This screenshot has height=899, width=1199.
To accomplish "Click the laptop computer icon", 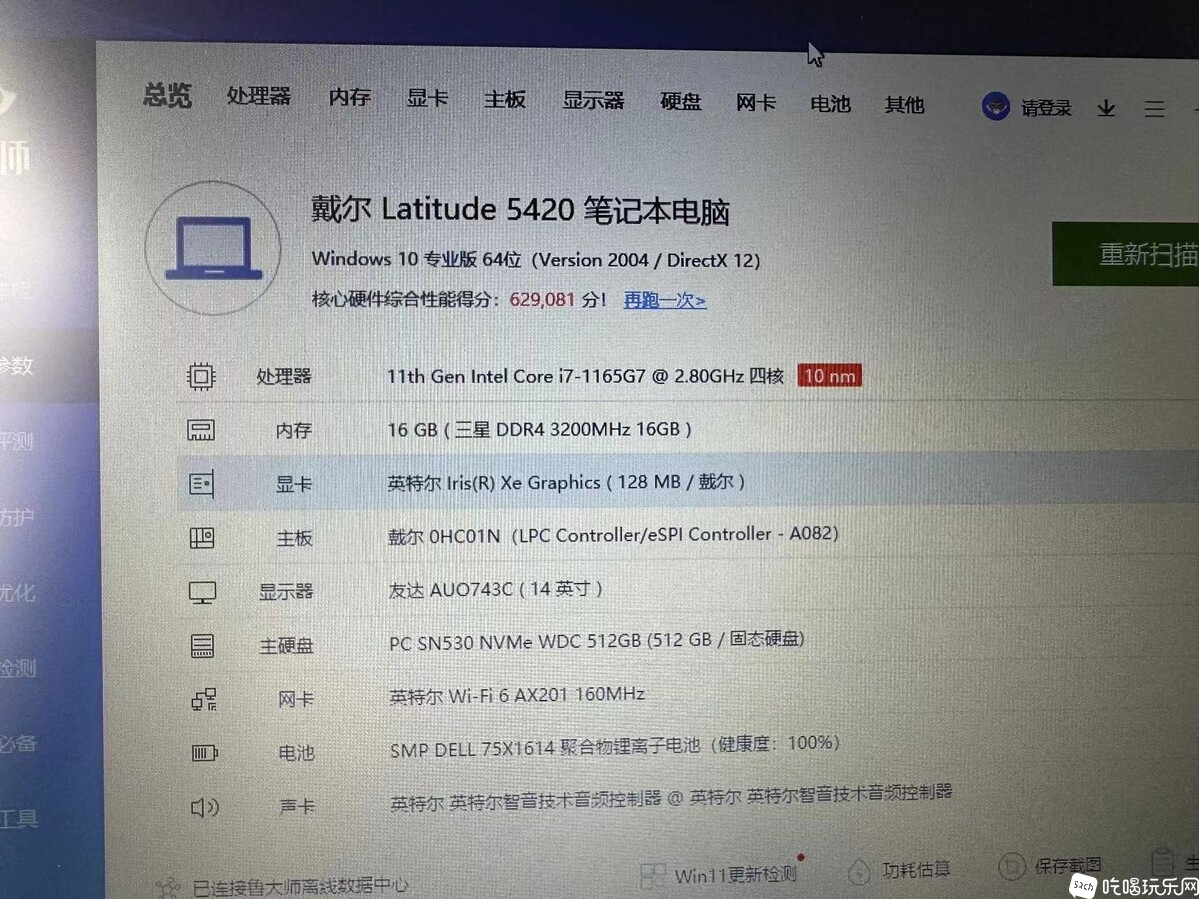I will (x=213, y=248).
